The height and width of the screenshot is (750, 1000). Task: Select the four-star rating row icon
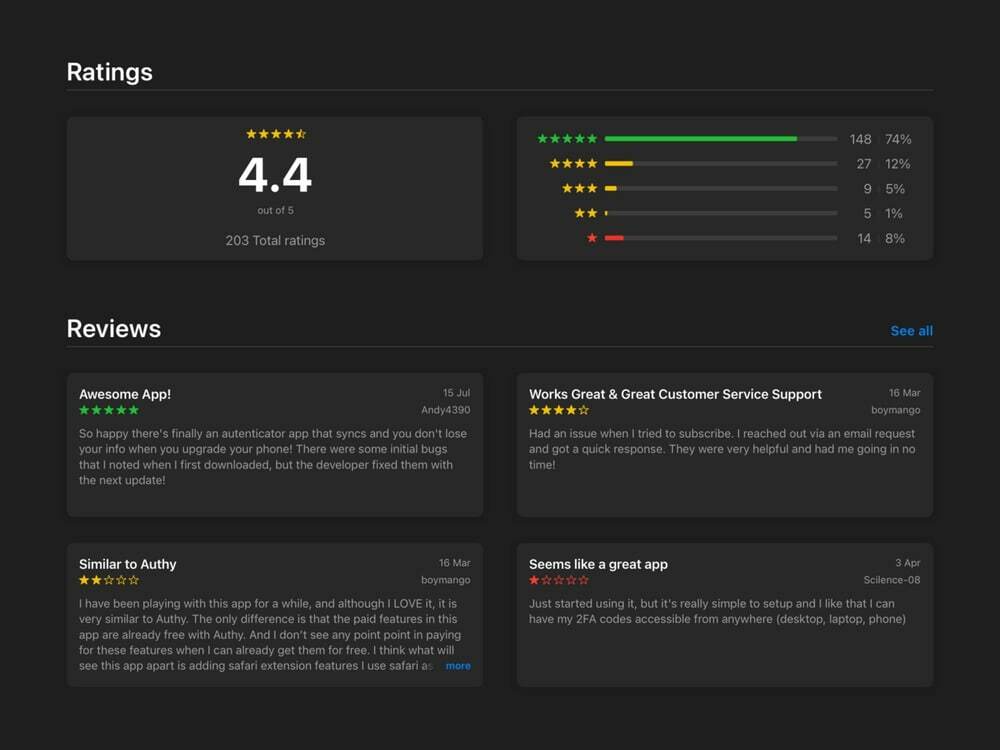point(573,163)
